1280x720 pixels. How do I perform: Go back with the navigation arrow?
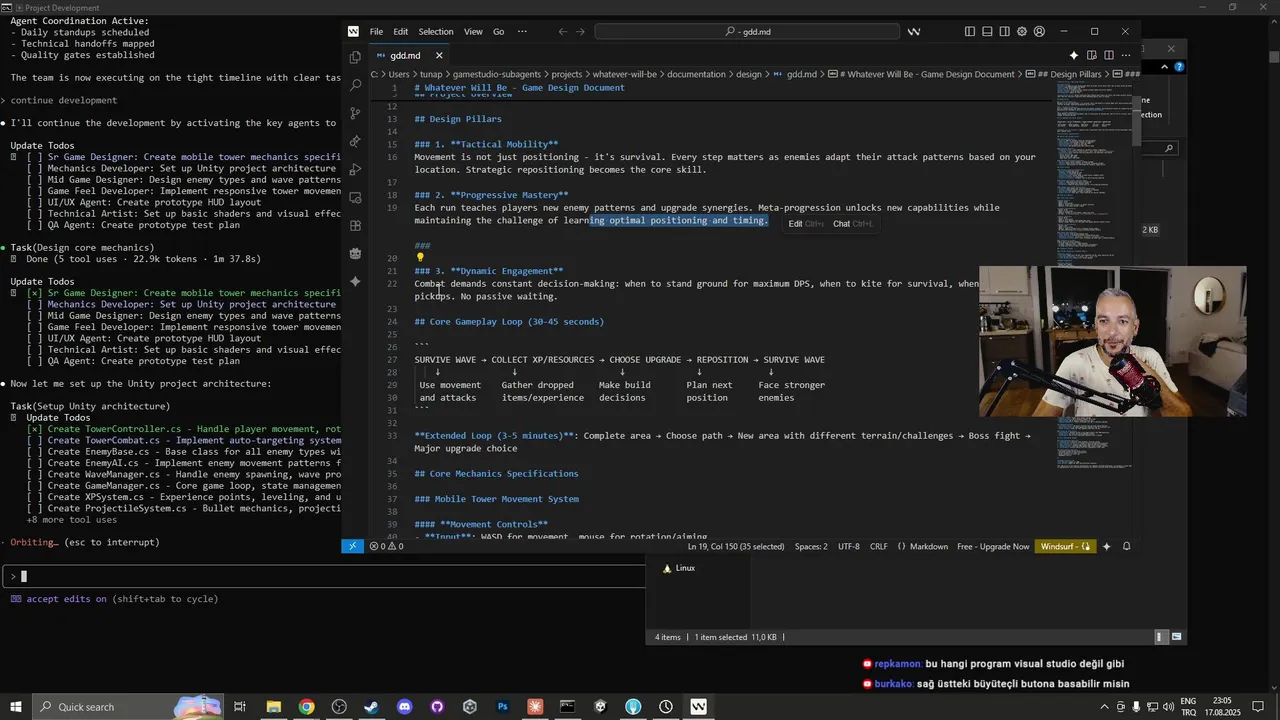point(562,31)
